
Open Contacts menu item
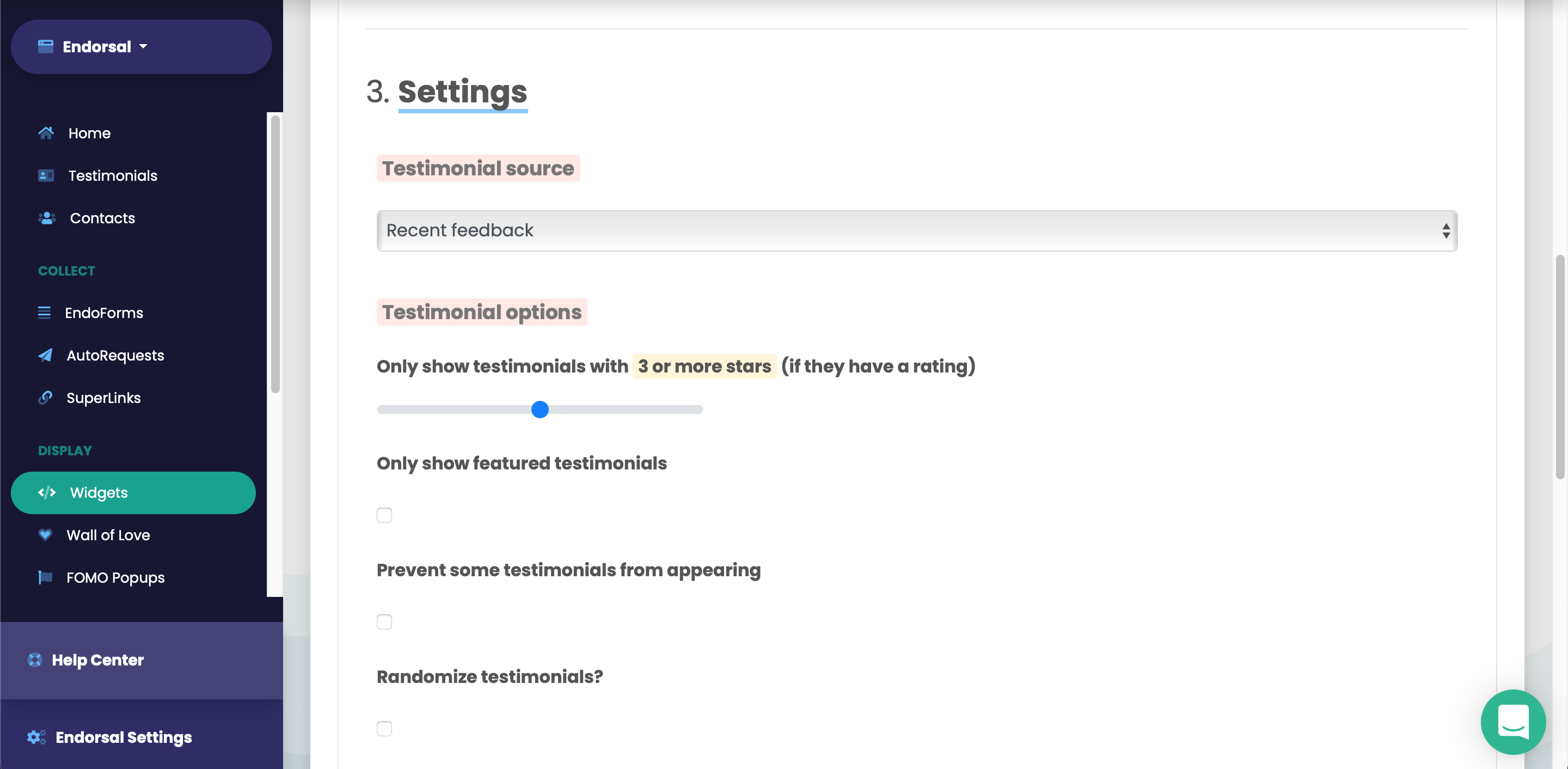pos(102,218)
